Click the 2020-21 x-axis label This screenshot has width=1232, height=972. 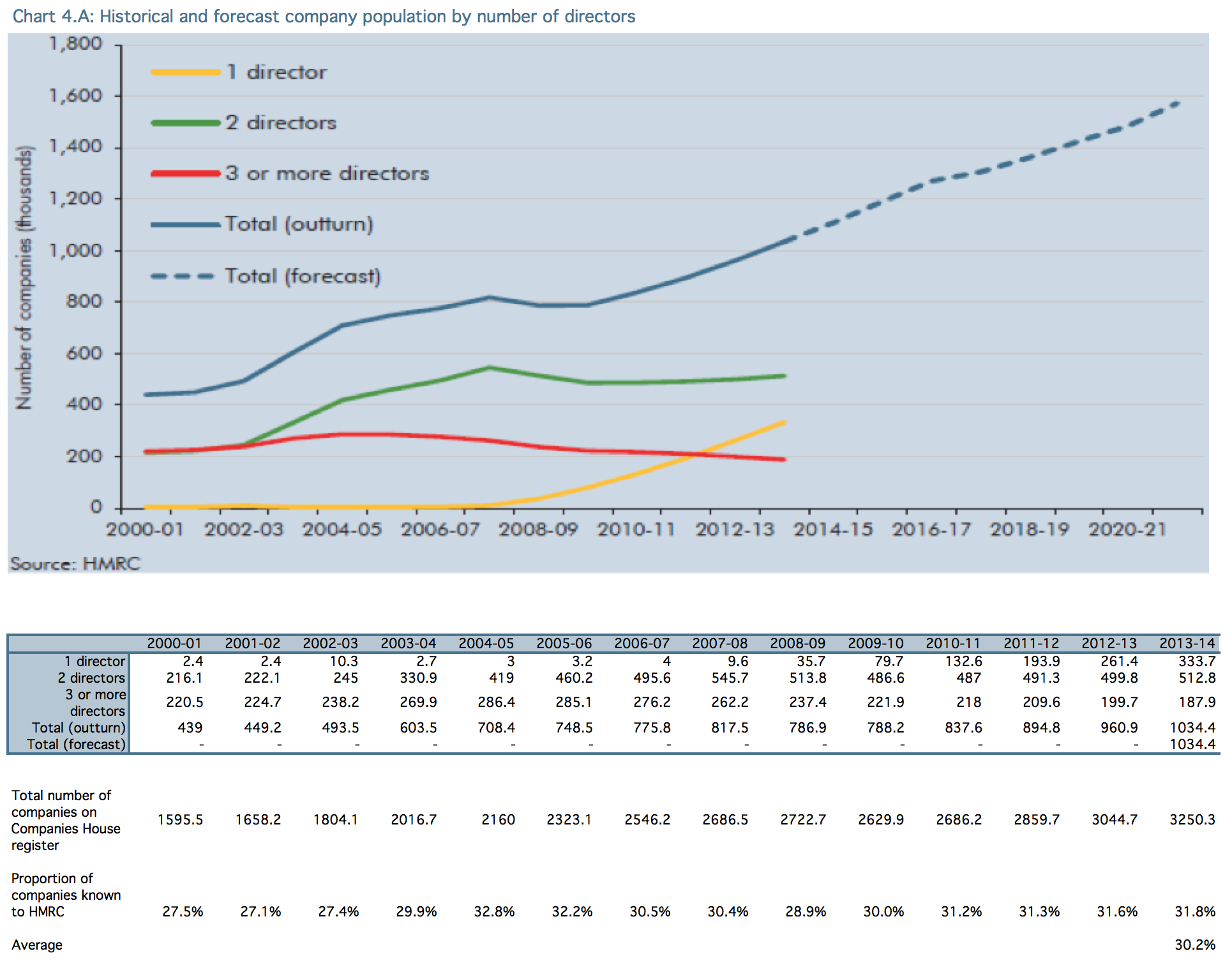(x=1127, y=529)
